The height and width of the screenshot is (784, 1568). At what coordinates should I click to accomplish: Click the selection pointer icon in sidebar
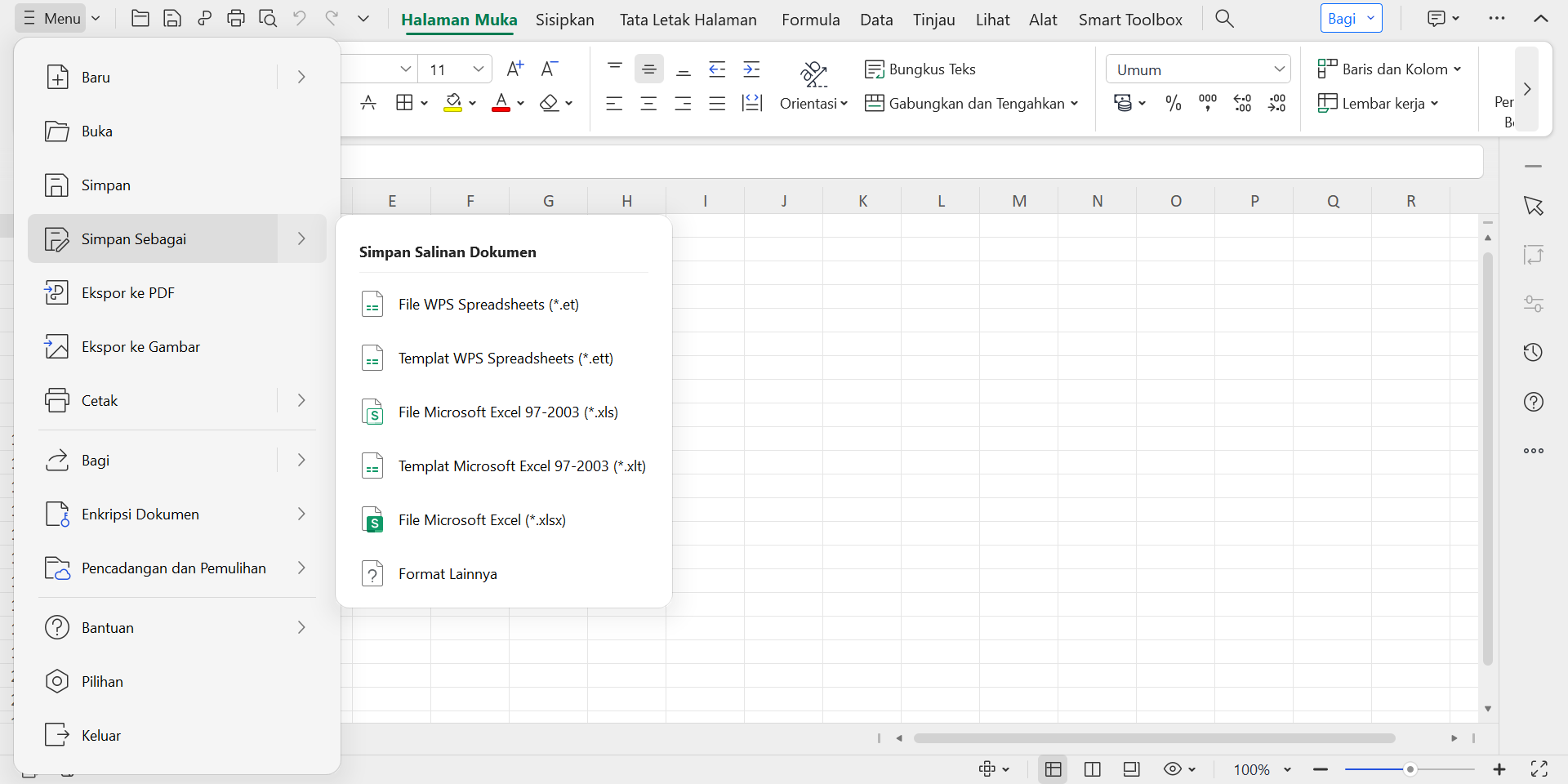tap(1533, 206)
